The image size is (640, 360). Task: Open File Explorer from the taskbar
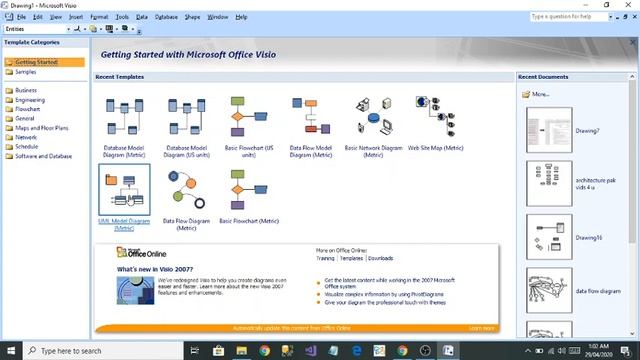click(242, 351)
